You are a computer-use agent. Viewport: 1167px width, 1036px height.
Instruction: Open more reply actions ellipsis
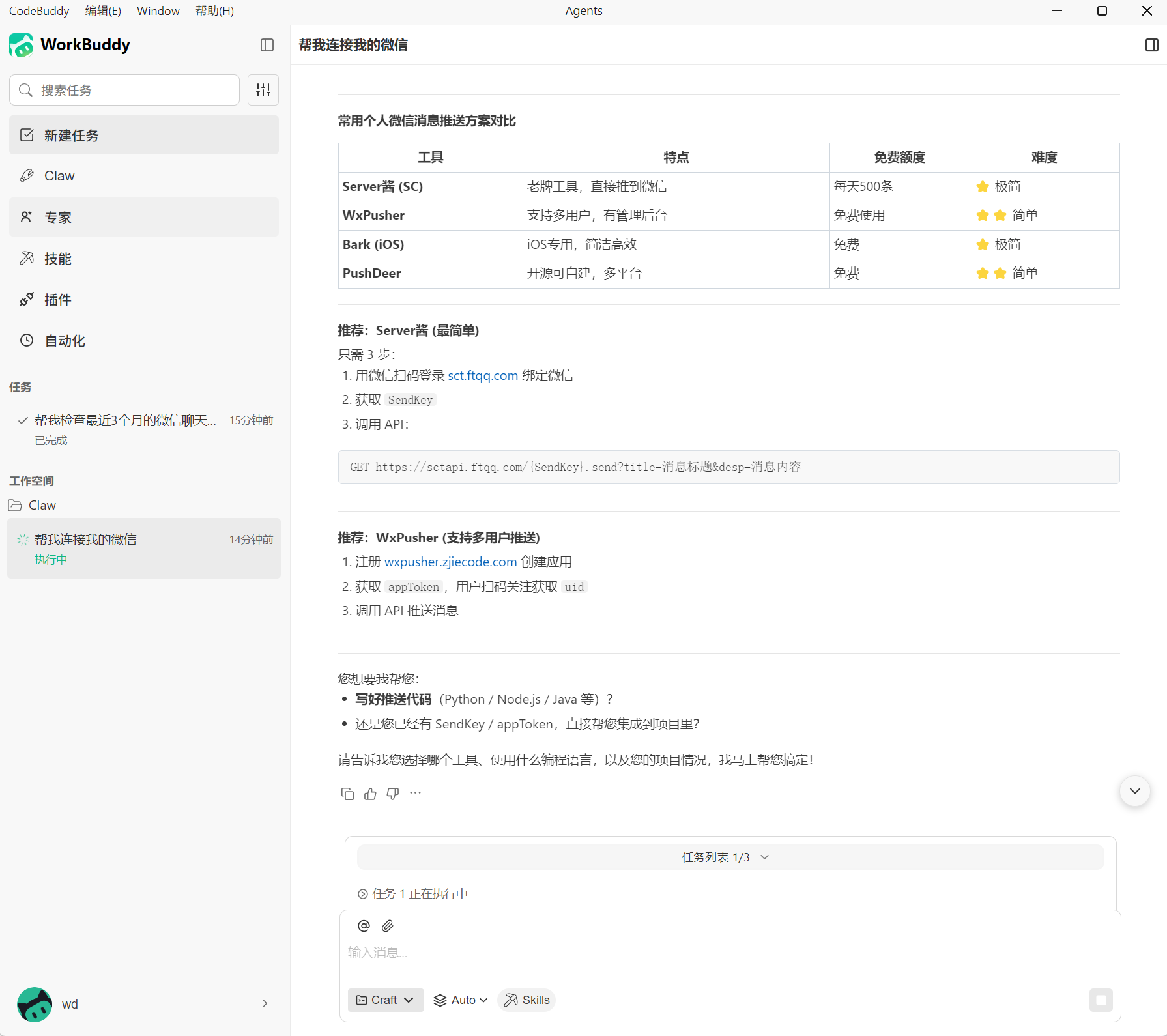[x=416, y=793]
